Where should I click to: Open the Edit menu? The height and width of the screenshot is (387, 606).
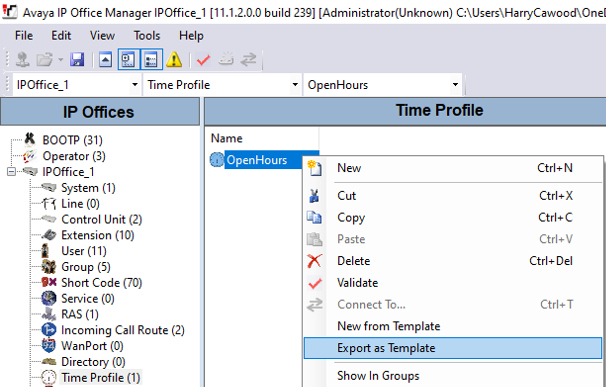tap(61, 36)
